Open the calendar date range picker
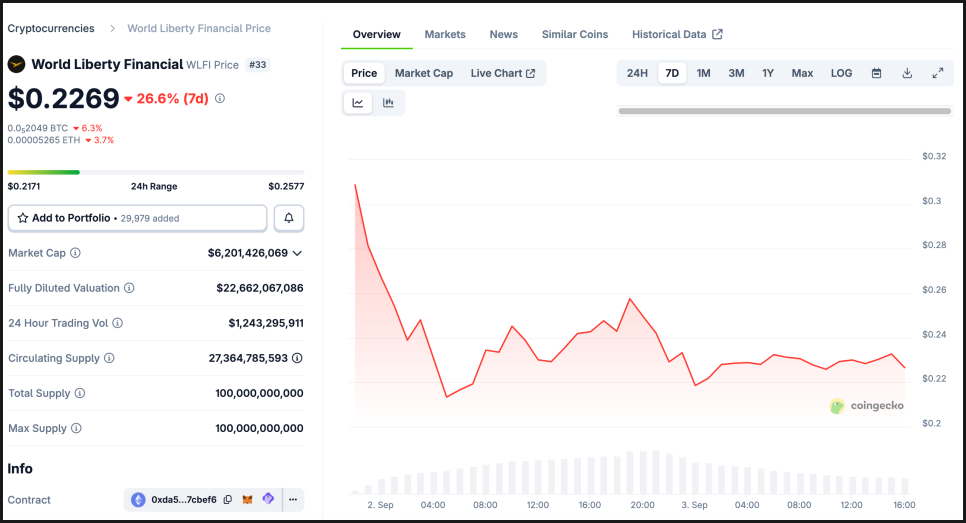The image size is (966, 523). click(877, 73)
